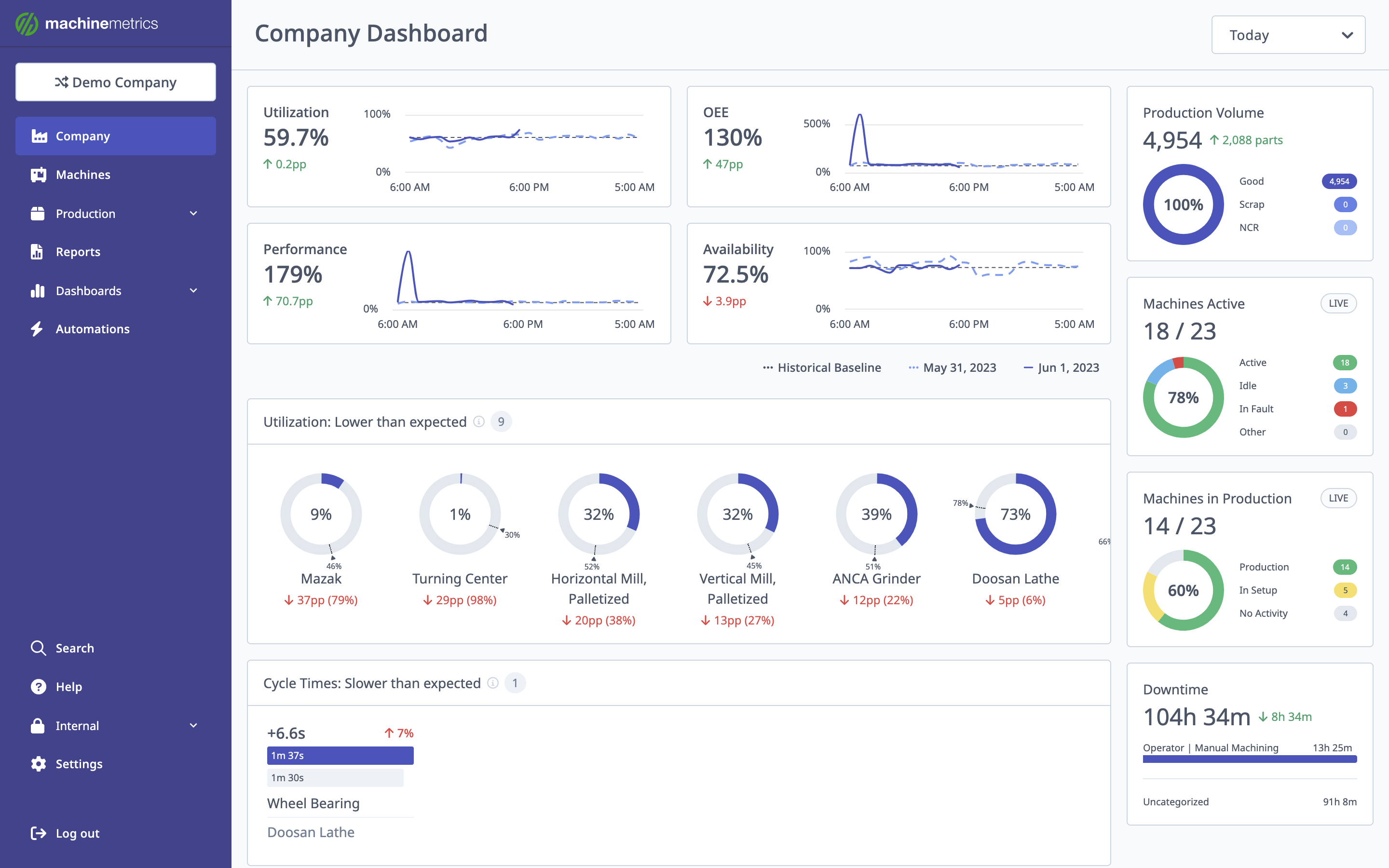This screenshot has height=868, width=1389.
Task: Click the Search magnifier icon
Action: click(38, 648)
